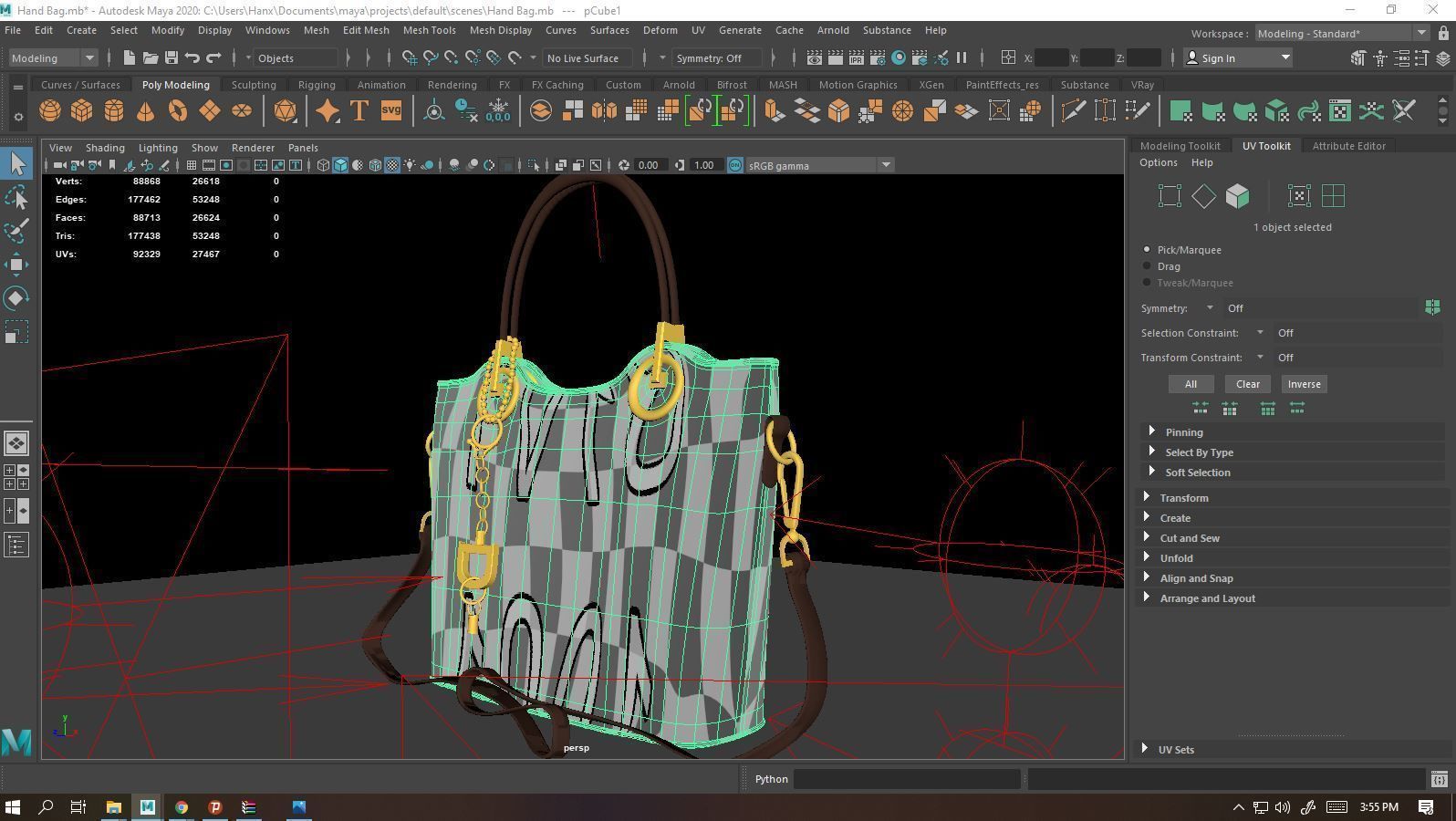Toggle single-pane layout in quick layouts
This screenshot has height=821, width=1456.
[x=16, y=443]
